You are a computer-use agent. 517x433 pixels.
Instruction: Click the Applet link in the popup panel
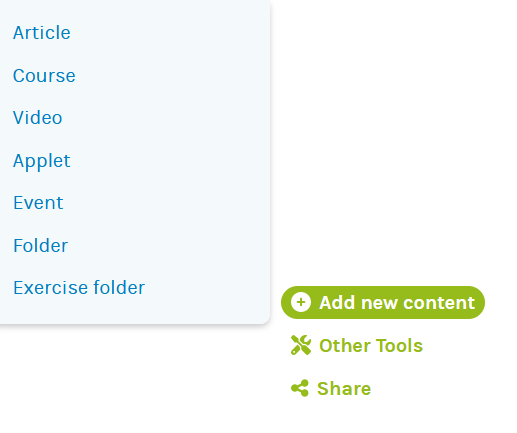[x=42, y=161]
